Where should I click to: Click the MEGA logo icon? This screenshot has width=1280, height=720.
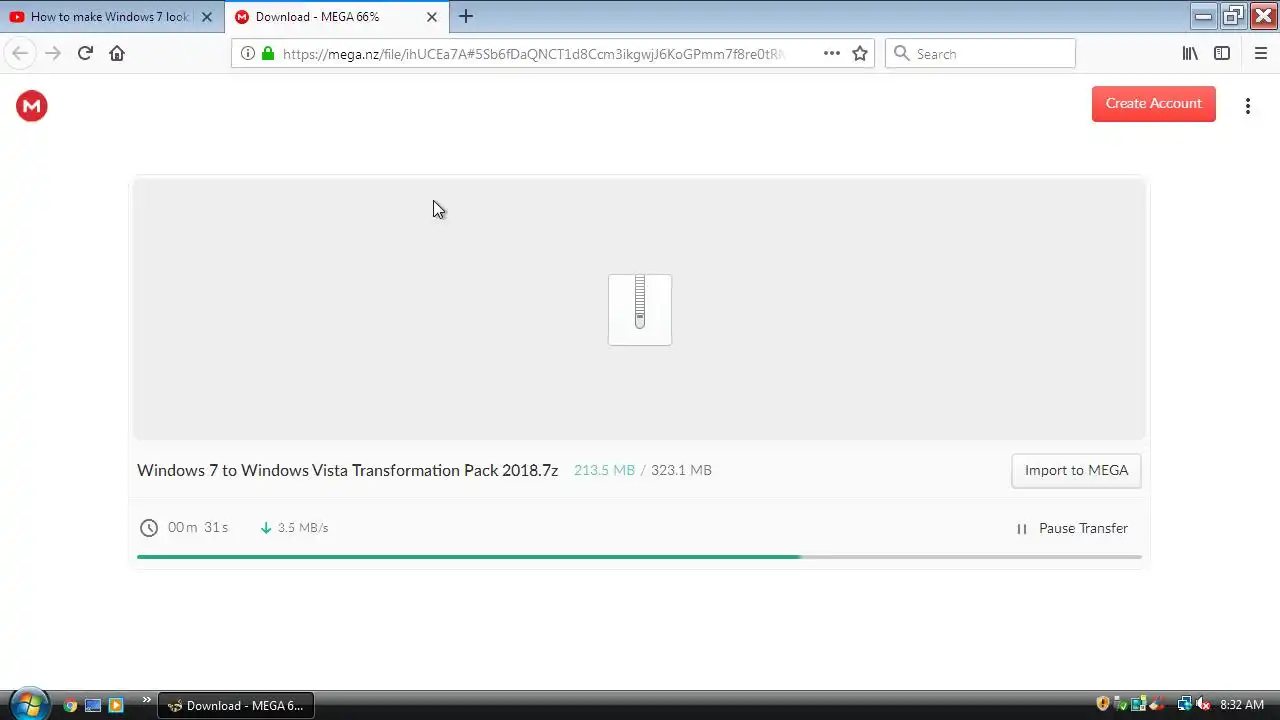point(32,106)
